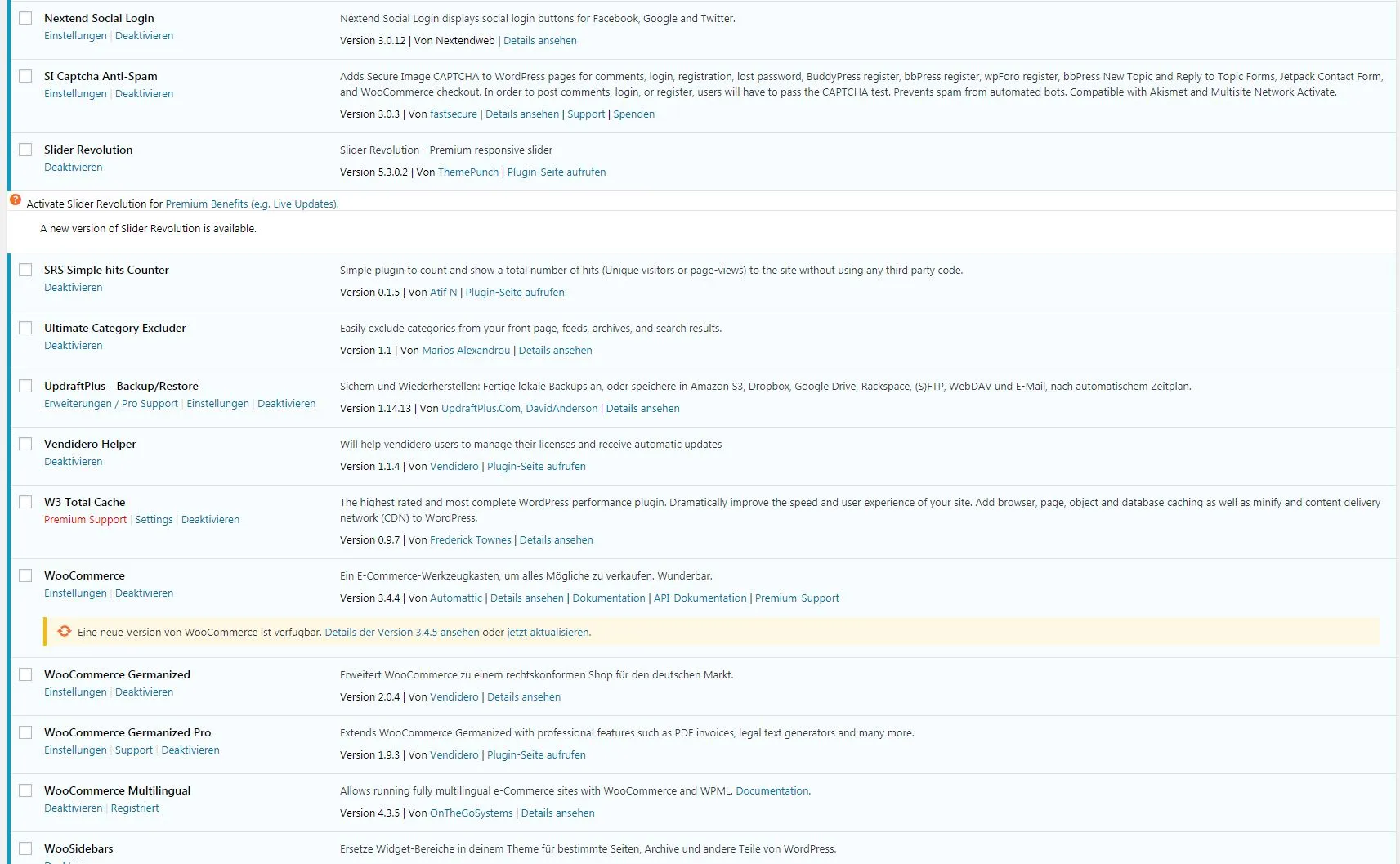Open the OnTheGoSystems author link
The image size is (1400, 864).
point(472,813)
